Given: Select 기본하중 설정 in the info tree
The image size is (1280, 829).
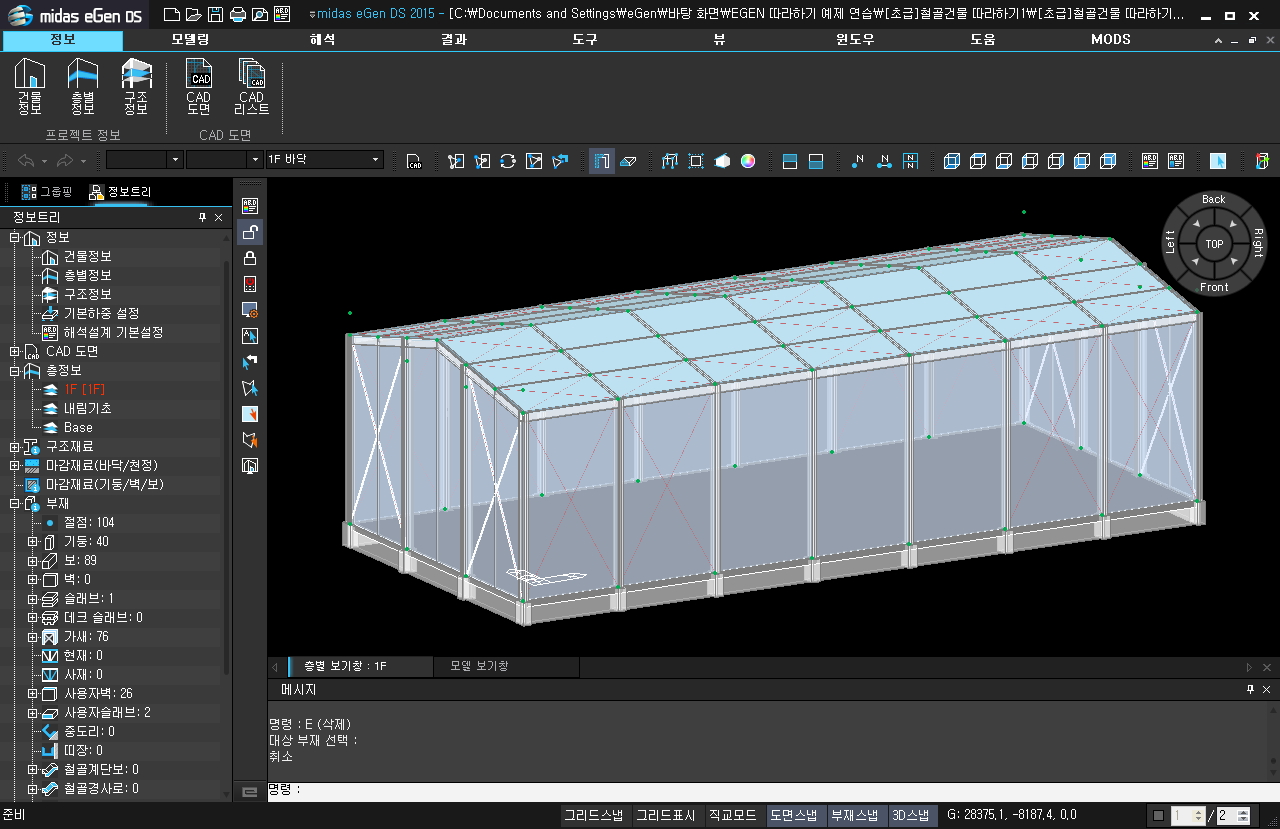Looking at the screenshot, I should [x=101, y=314].
